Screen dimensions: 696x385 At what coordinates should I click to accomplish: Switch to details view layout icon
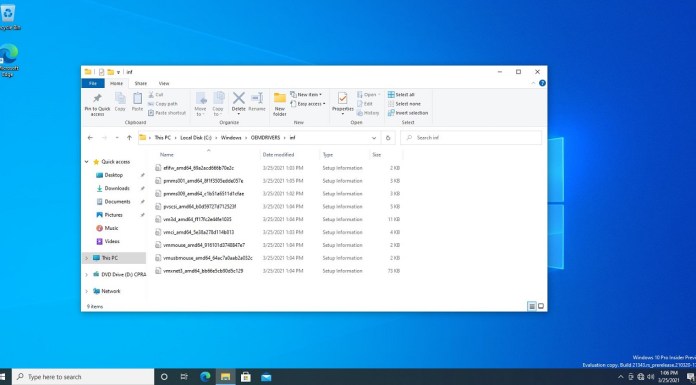pyautogui.click(x=532, y=306)
